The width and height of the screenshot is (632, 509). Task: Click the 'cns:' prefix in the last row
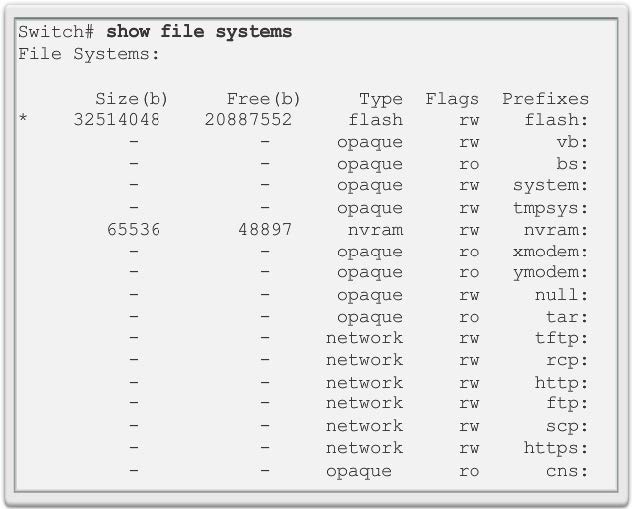pos(567,471)
